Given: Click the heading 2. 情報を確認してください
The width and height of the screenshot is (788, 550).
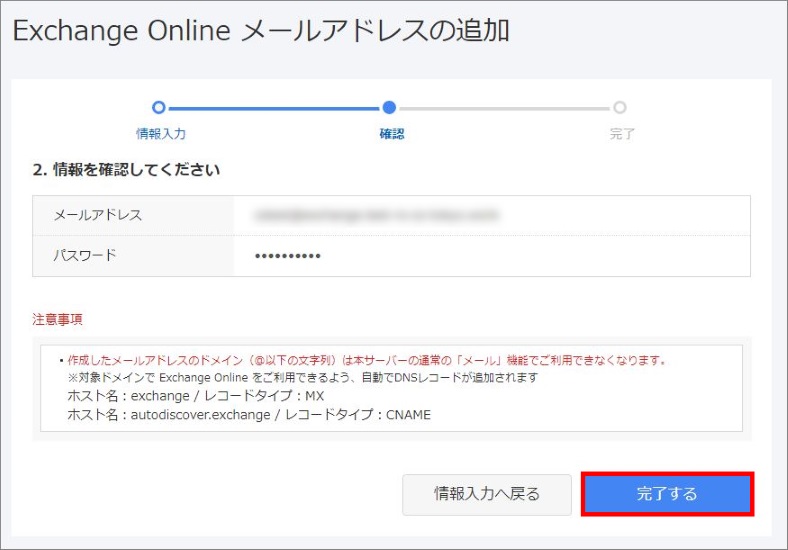Looking at the screenshot, I should point(126,170).
